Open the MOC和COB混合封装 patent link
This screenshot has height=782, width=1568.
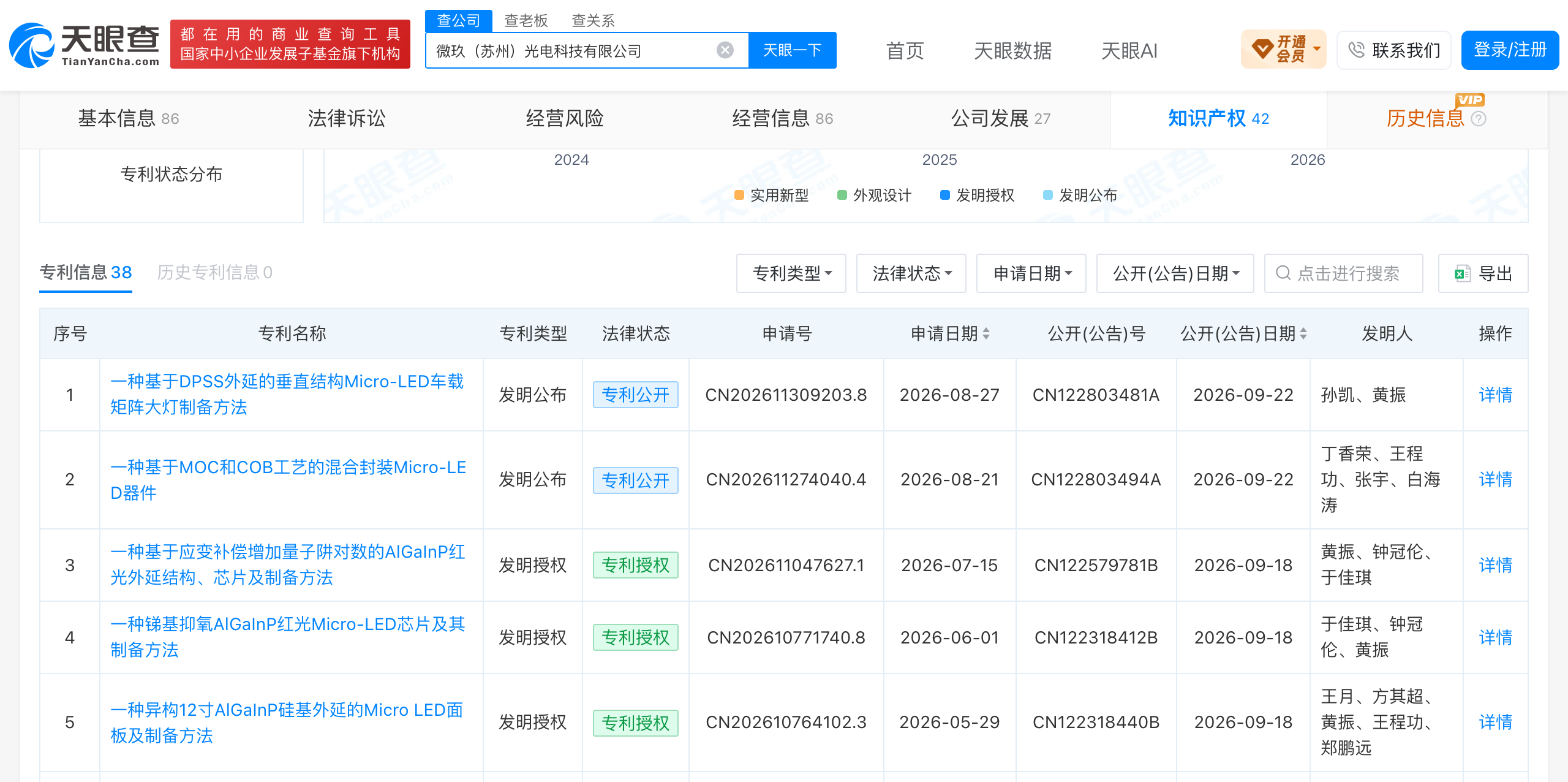click(288, 480)
